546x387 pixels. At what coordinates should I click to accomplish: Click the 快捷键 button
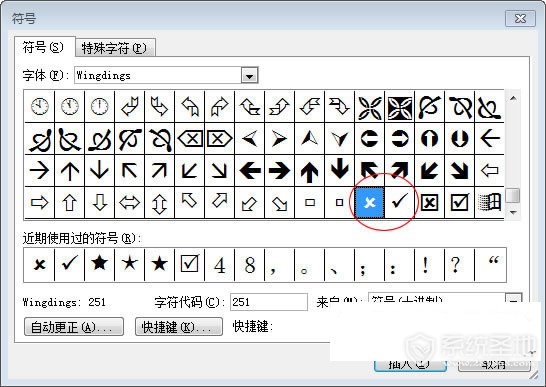click(x=179, y=327)
